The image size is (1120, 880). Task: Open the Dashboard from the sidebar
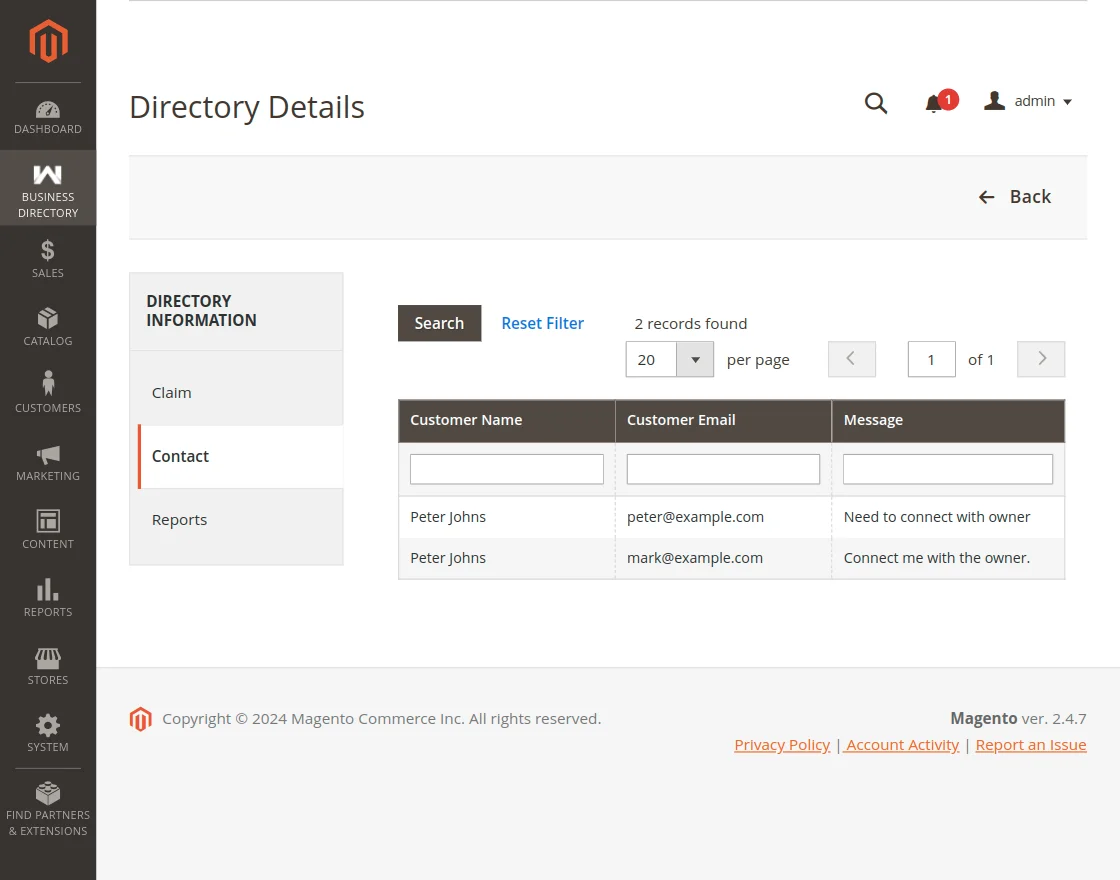[x=47, y=116]
